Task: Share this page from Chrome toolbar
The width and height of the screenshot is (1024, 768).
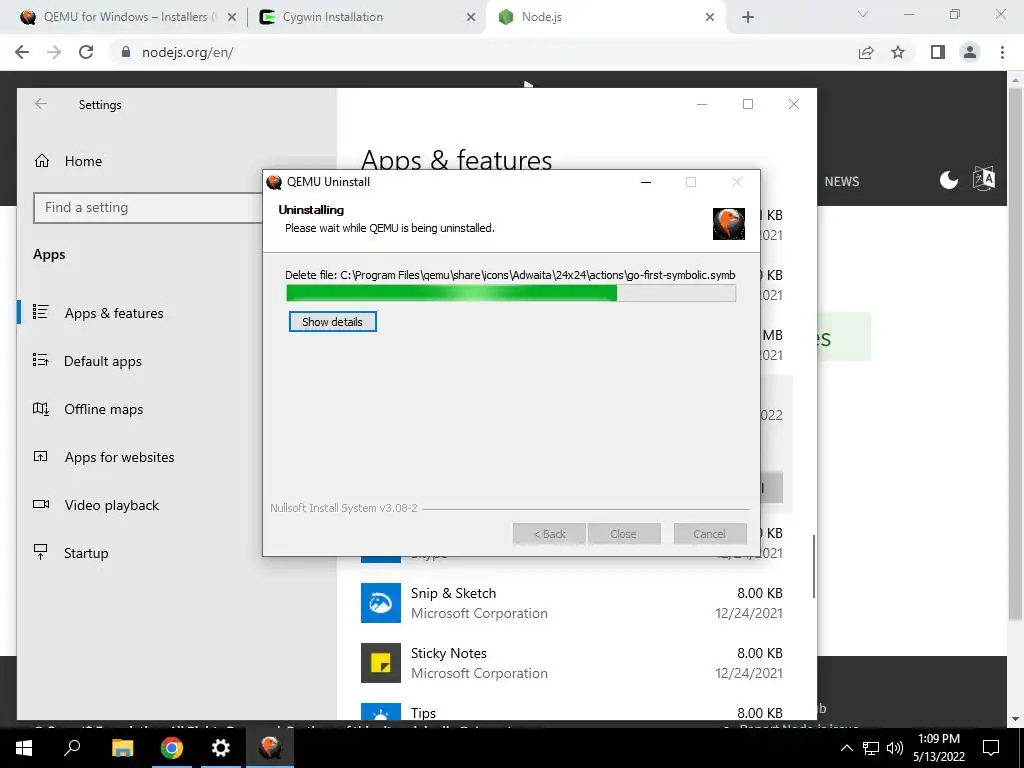Action: pos(866,52)
